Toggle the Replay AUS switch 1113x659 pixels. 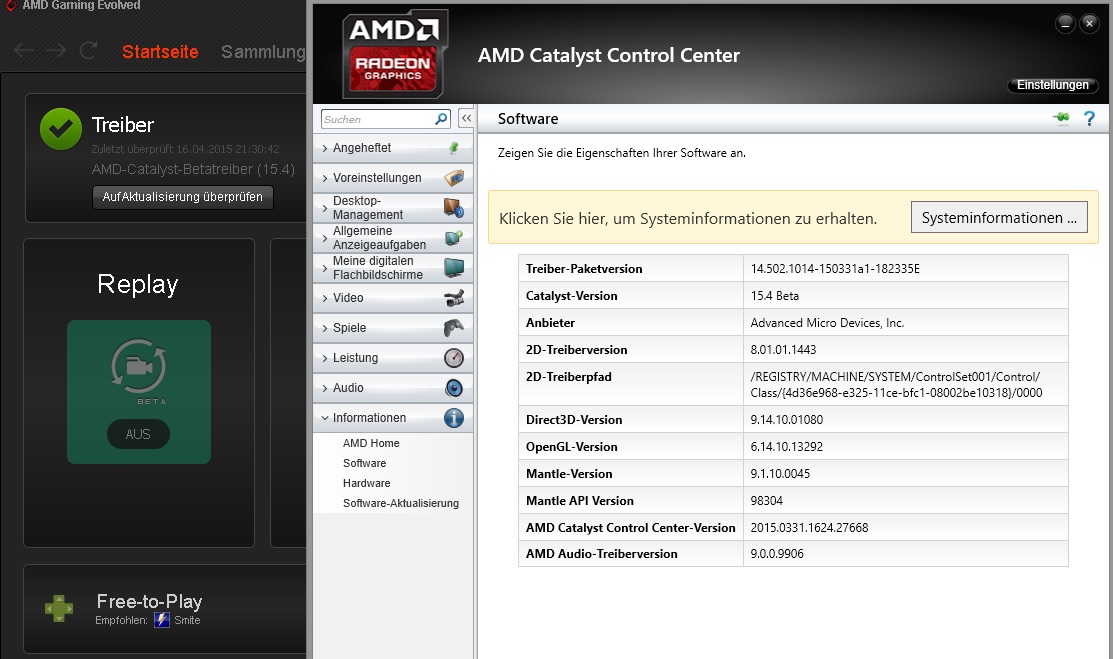(138, 434)
